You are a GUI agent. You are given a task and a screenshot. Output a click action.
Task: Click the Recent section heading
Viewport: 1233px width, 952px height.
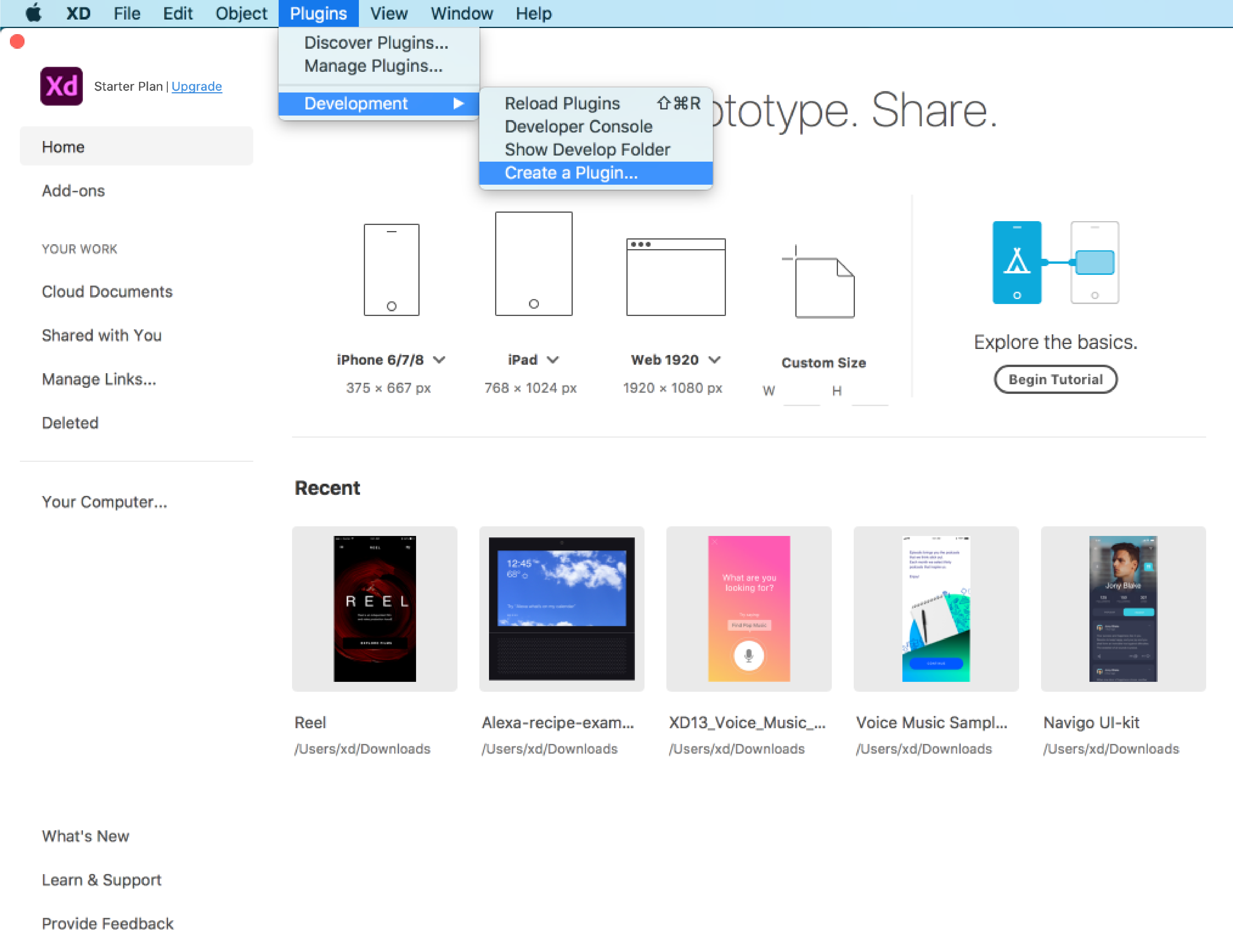pos(327,488)
